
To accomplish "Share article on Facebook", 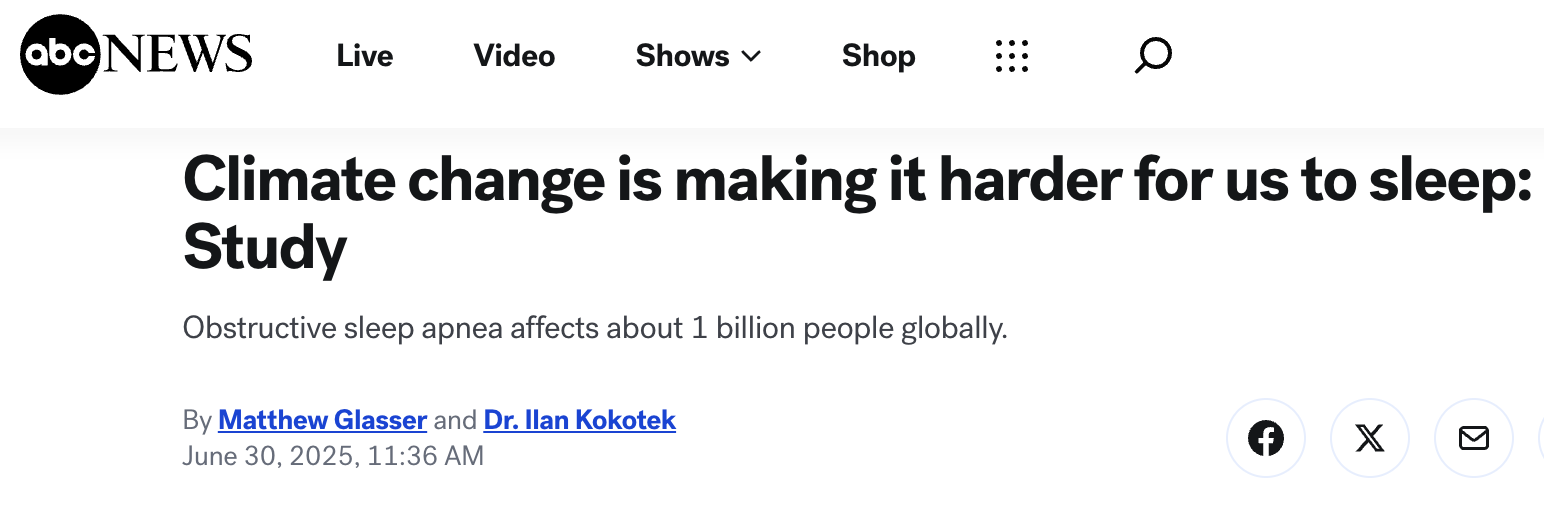I will click(1266, 438).
